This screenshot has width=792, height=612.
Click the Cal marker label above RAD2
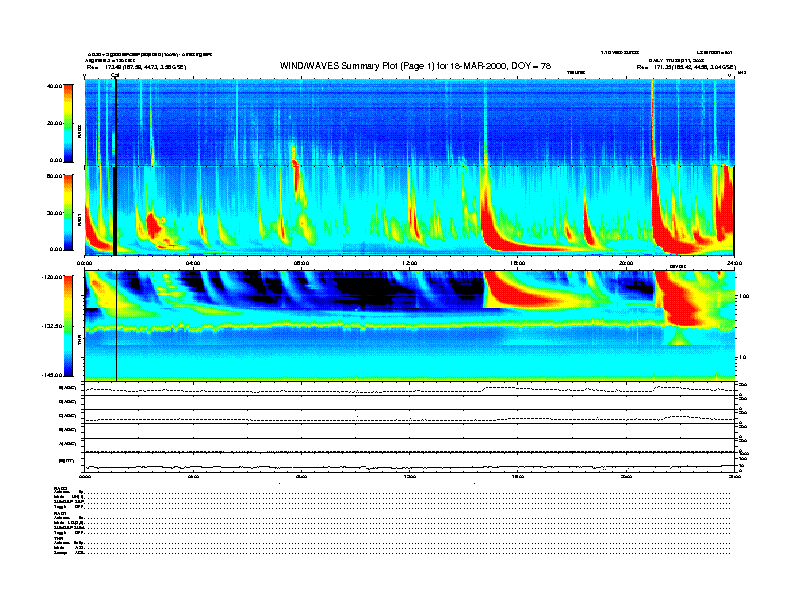(x=115, y=76)
